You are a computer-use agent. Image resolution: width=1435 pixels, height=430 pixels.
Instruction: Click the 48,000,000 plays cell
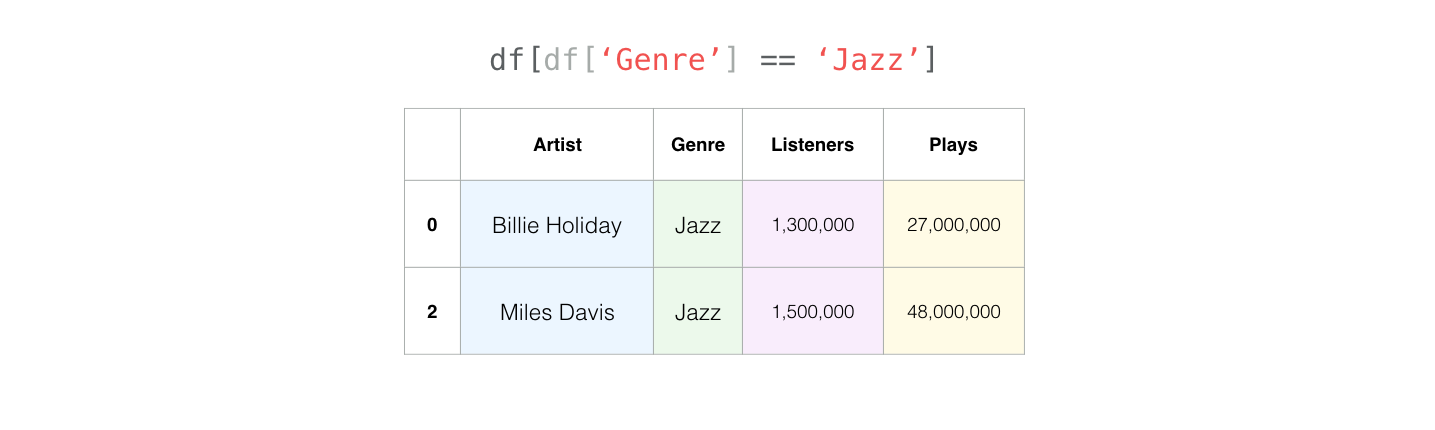(x=954, y=311)
